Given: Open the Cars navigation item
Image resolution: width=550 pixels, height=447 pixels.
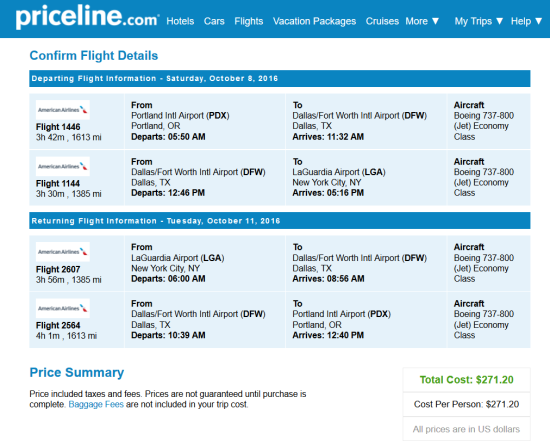Looking at the screenshot, I should pos(214,21).
